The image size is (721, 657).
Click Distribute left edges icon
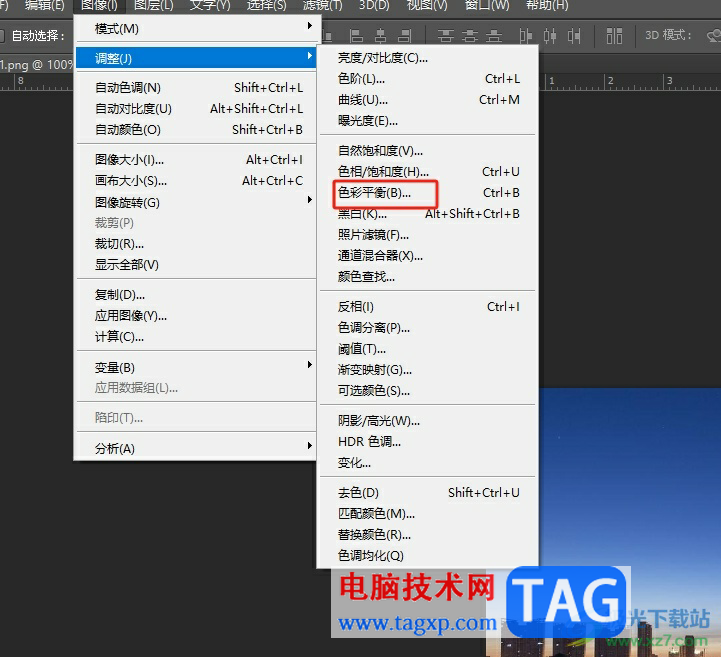526,35
